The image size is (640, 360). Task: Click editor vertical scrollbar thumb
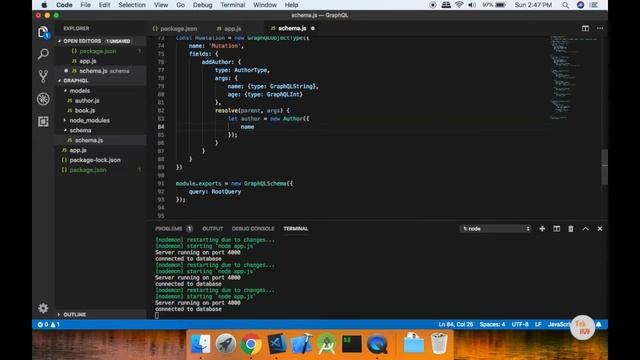[x=604, y=167]
